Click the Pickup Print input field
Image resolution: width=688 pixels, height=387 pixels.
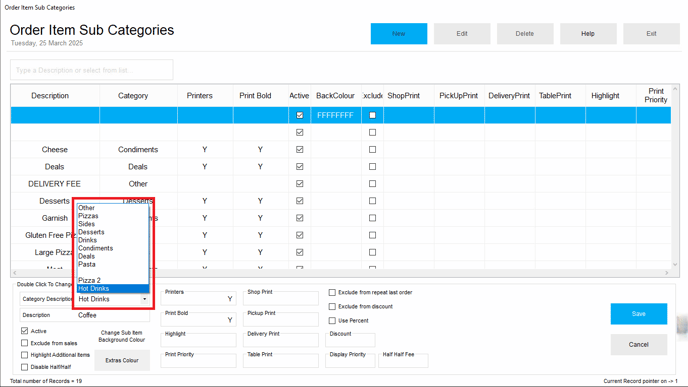point(281,319)
